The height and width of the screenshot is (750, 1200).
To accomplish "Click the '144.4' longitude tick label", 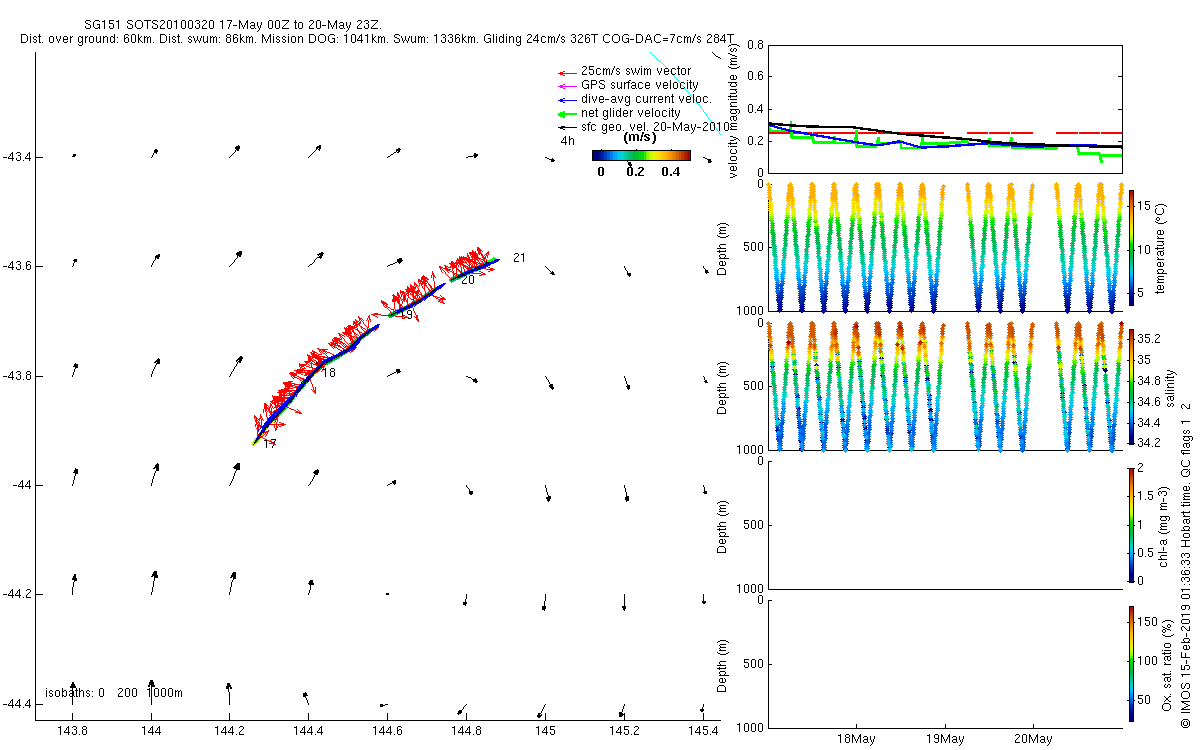I will [x=309, y=732].
